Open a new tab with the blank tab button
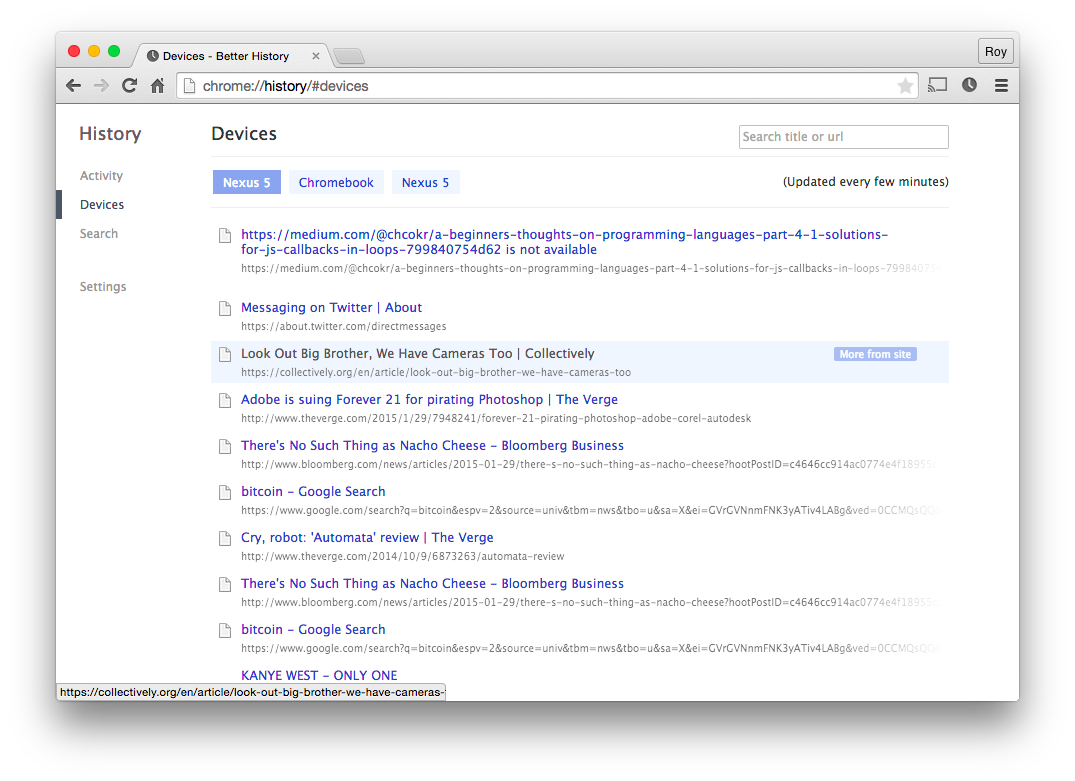The image size is (1075, 781). [349, 56]
